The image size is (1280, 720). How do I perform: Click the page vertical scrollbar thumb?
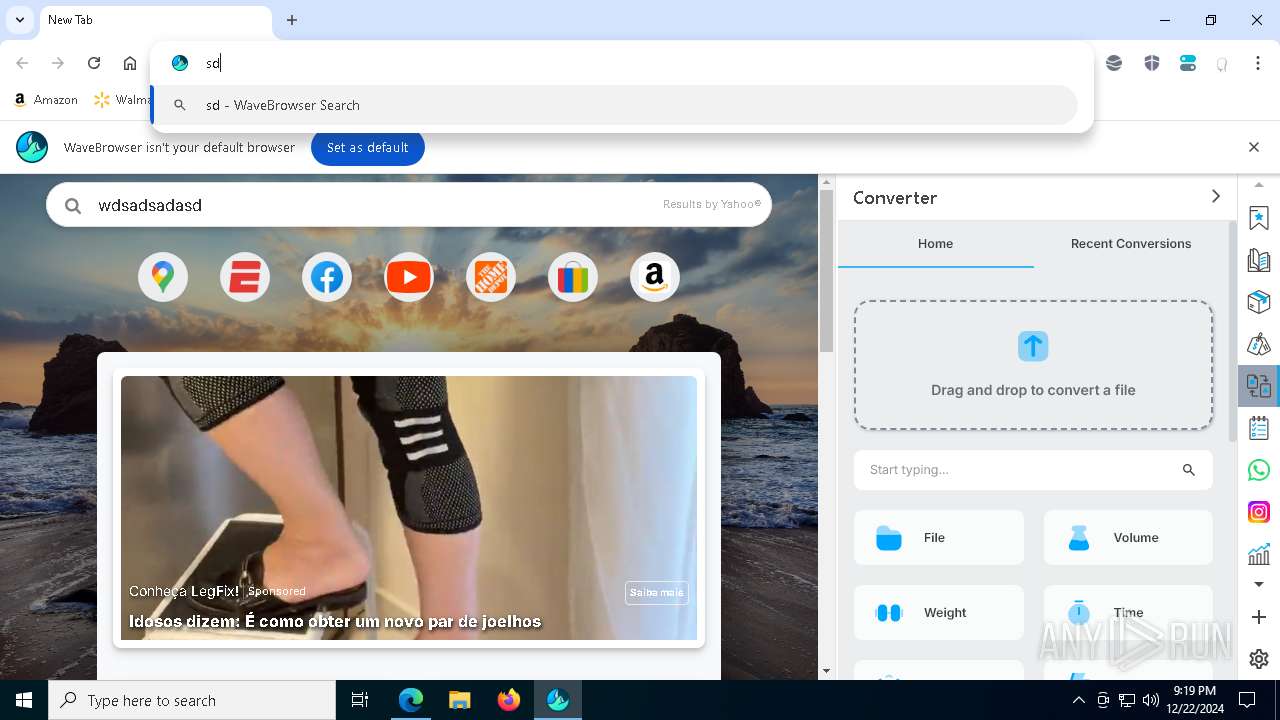click(x=827, y=270)
